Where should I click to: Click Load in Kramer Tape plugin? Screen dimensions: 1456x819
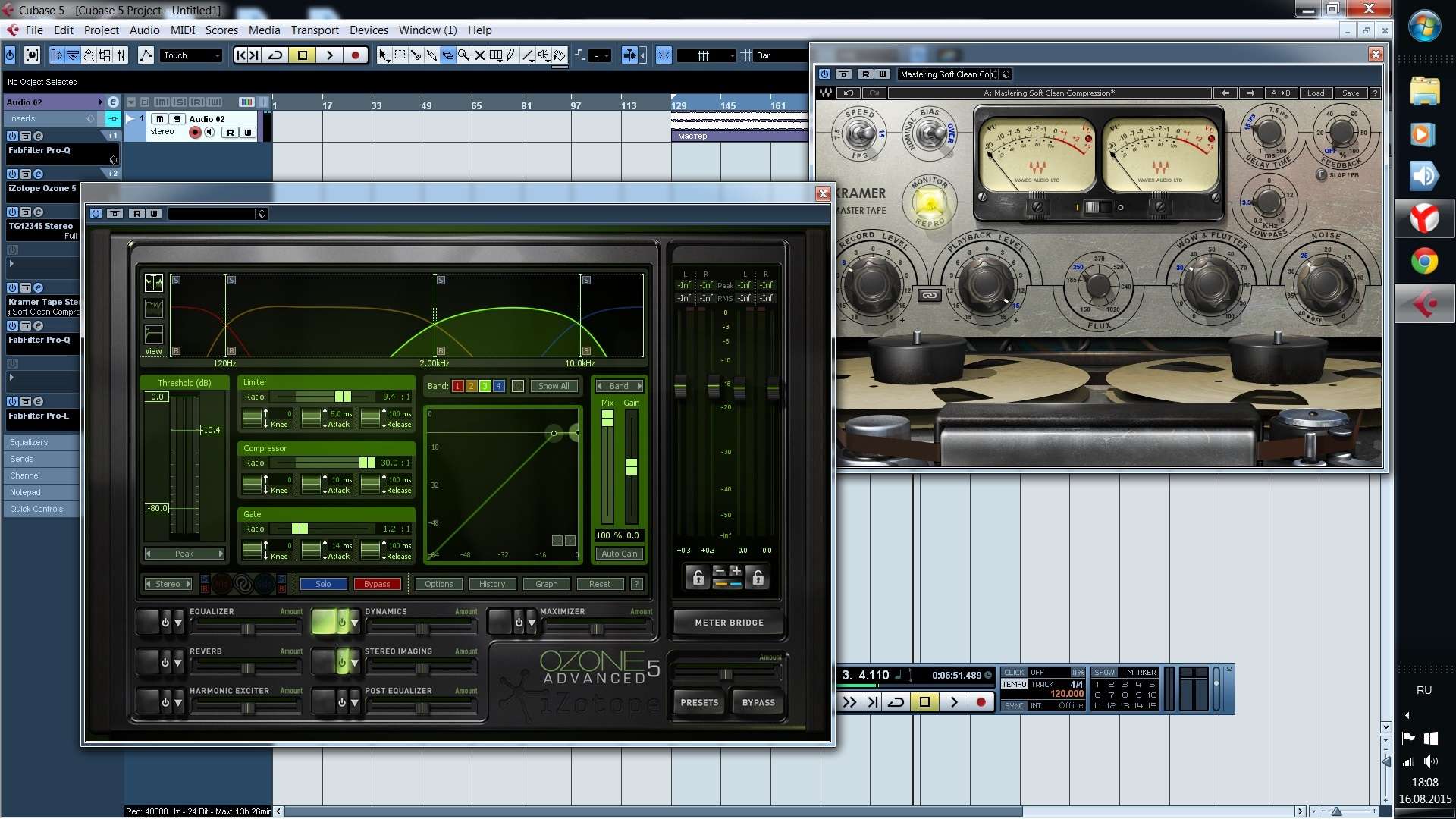[x=1316, y=93]
